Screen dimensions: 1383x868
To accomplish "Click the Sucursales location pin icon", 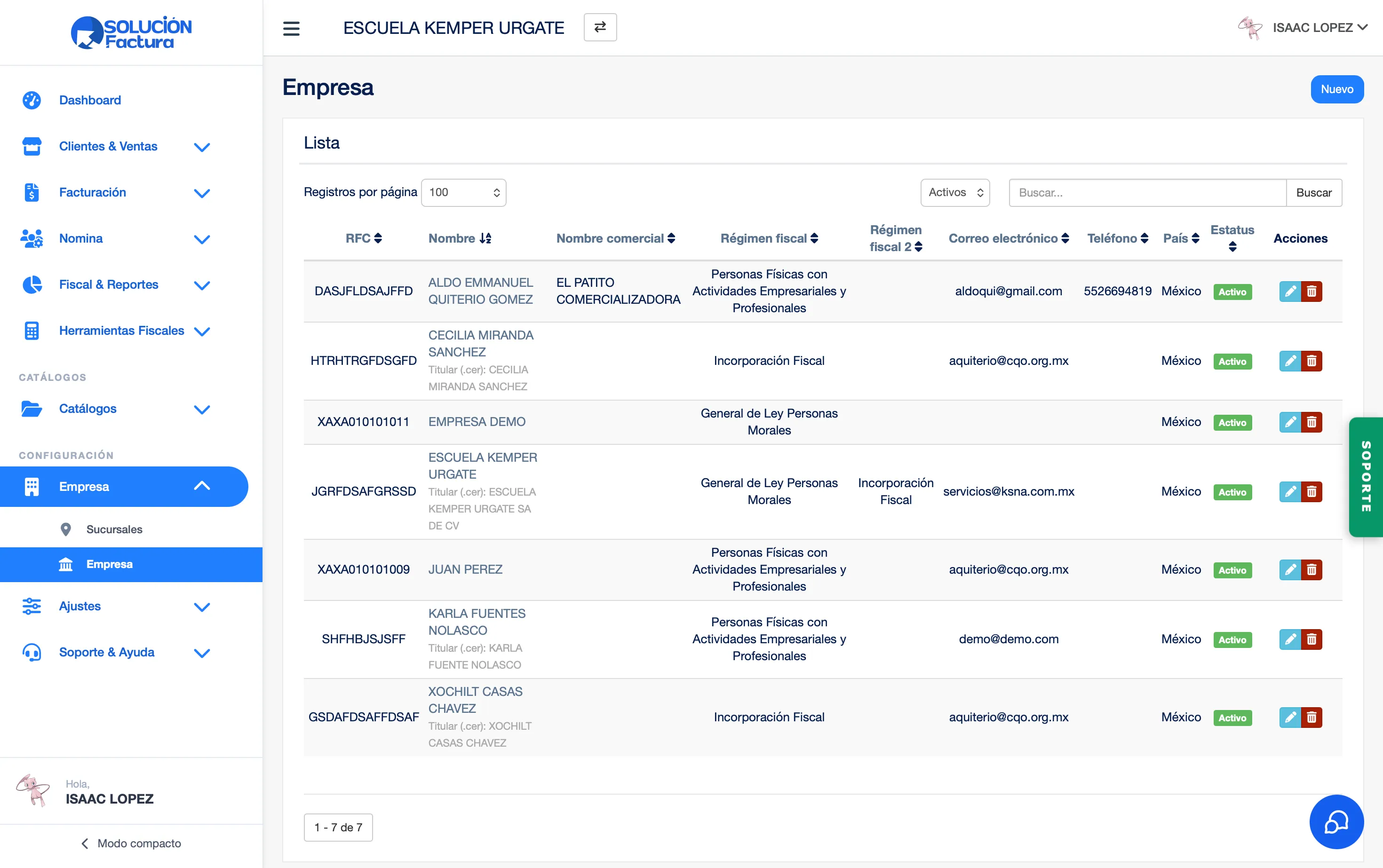I will click(x=66, y=529).
